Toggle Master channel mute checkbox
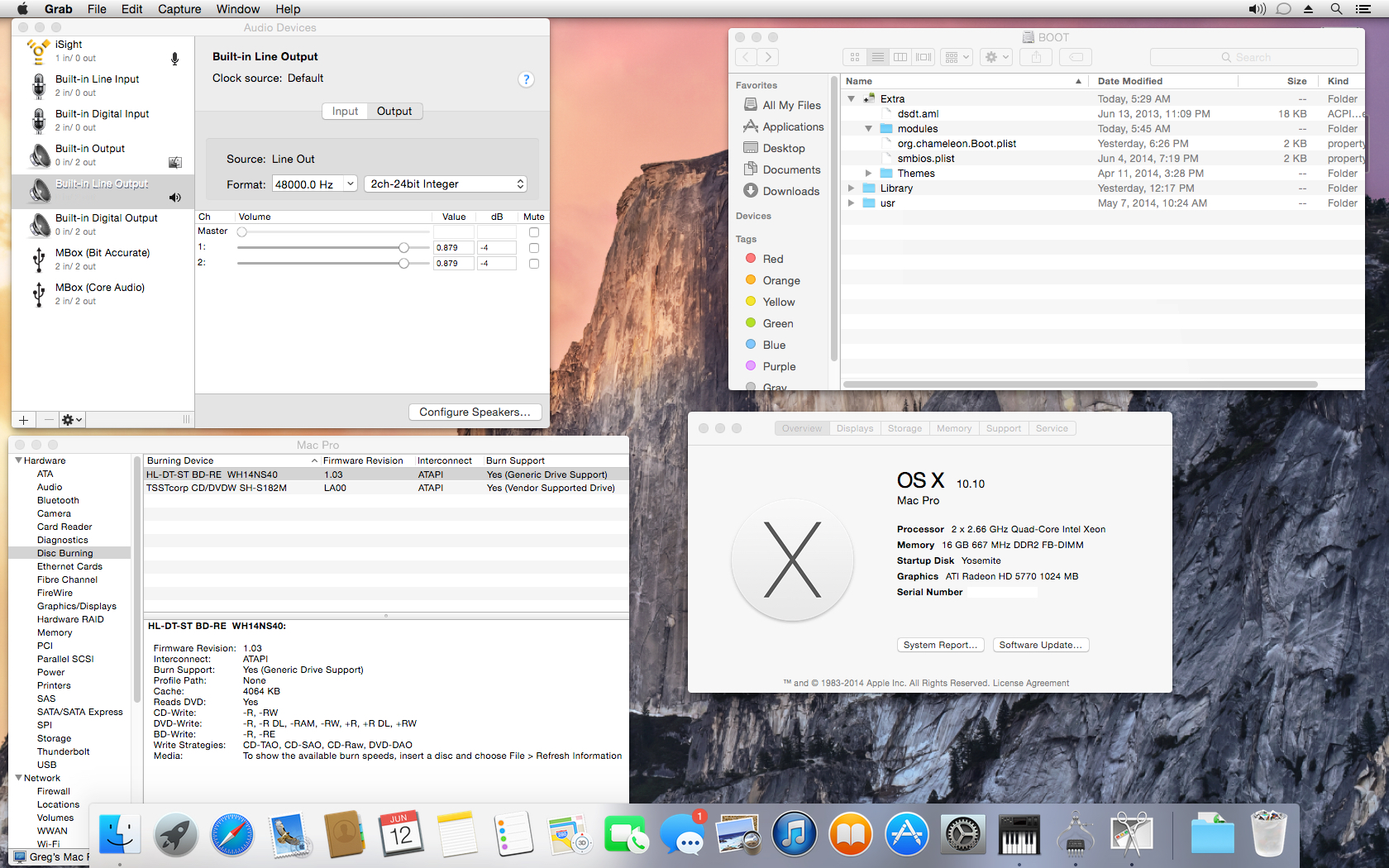The height and width of the screenshot is (868, 1389). 534,232
